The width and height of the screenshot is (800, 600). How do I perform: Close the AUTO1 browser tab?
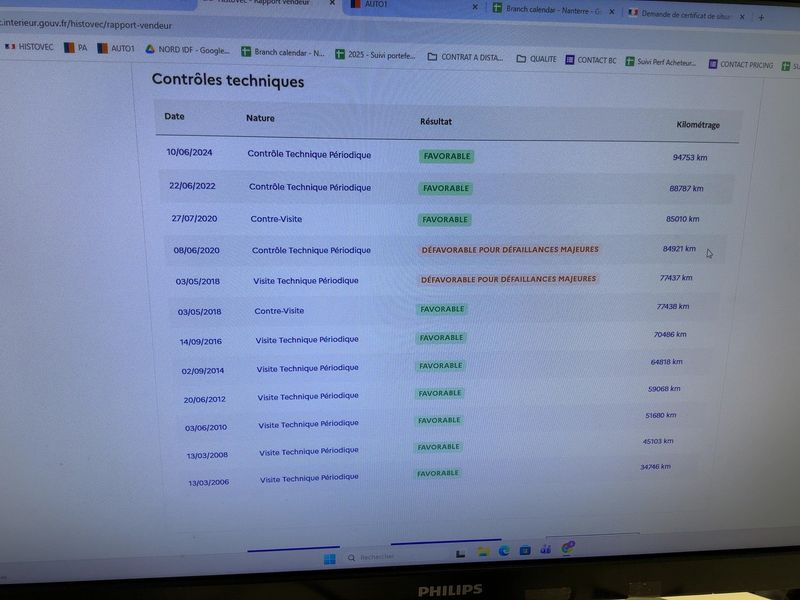point(474,7)
